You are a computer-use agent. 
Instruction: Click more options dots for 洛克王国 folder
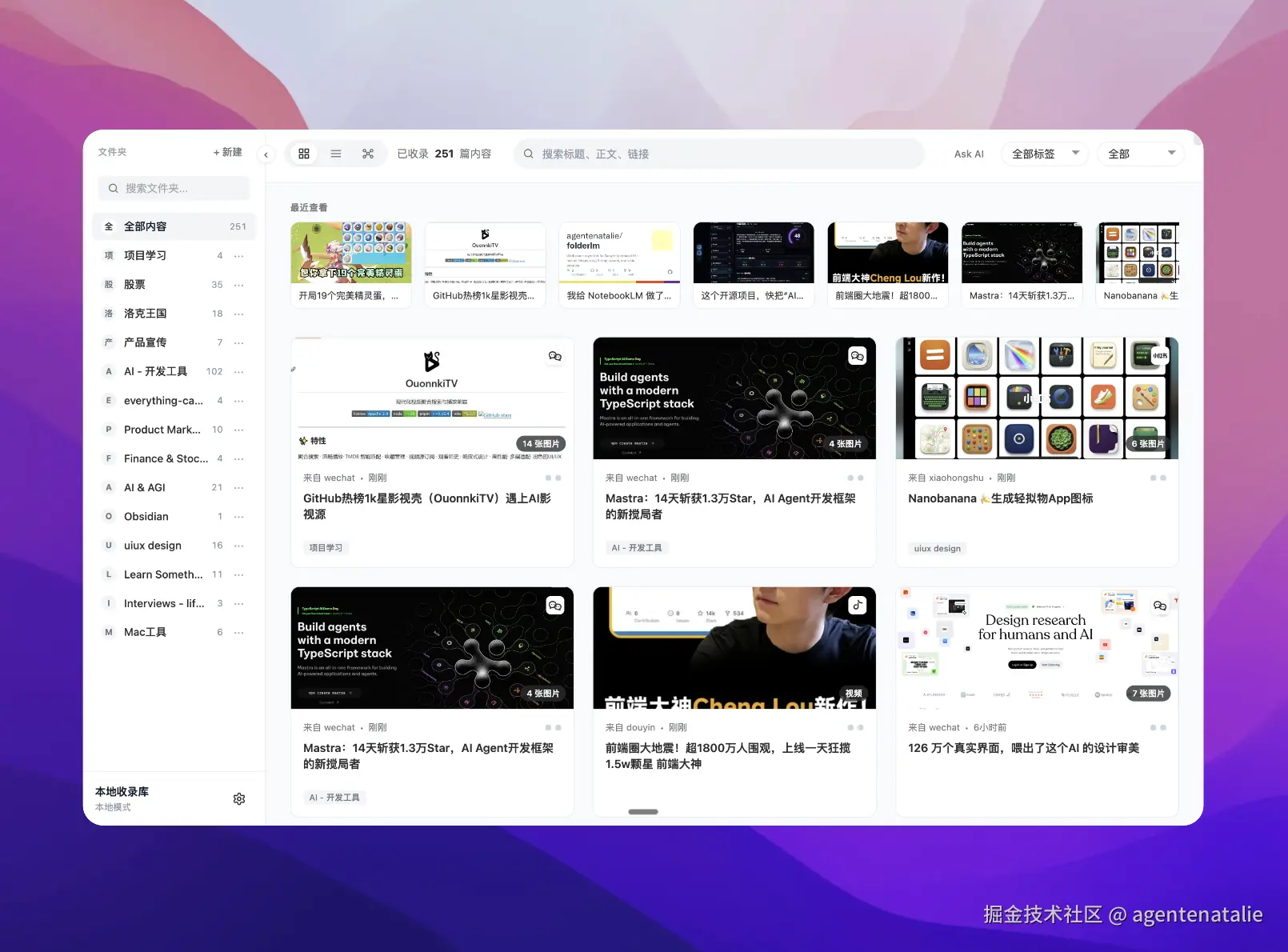coord(239,314)
